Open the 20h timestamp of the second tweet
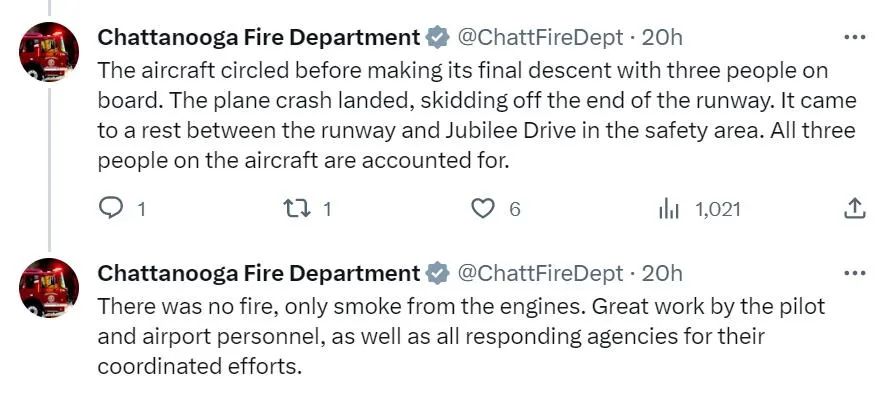Screen dimensions: 892x397 pyautogui.click(x=662, y=274)
